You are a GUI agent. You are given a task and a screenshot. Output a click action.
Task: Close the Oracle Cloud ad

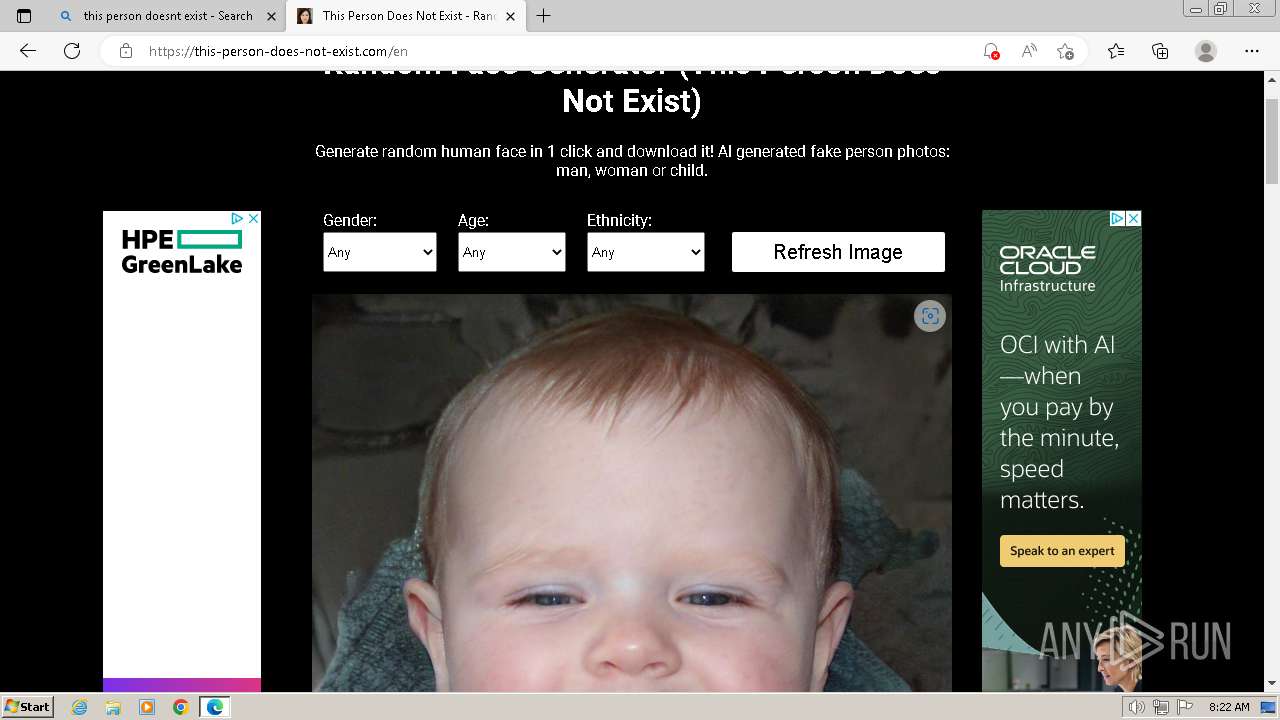1134,218
